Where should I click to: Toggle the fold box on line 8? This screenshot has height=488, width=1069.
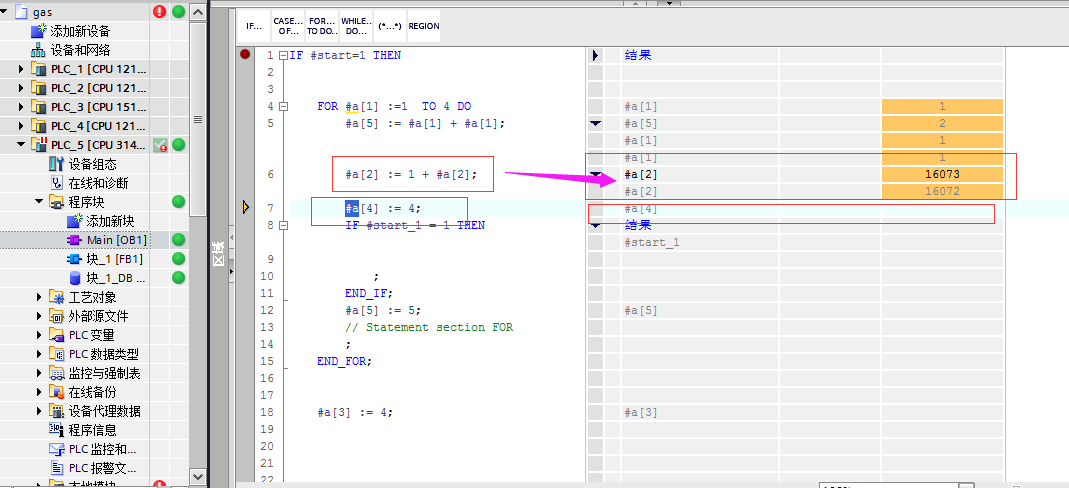283,225
